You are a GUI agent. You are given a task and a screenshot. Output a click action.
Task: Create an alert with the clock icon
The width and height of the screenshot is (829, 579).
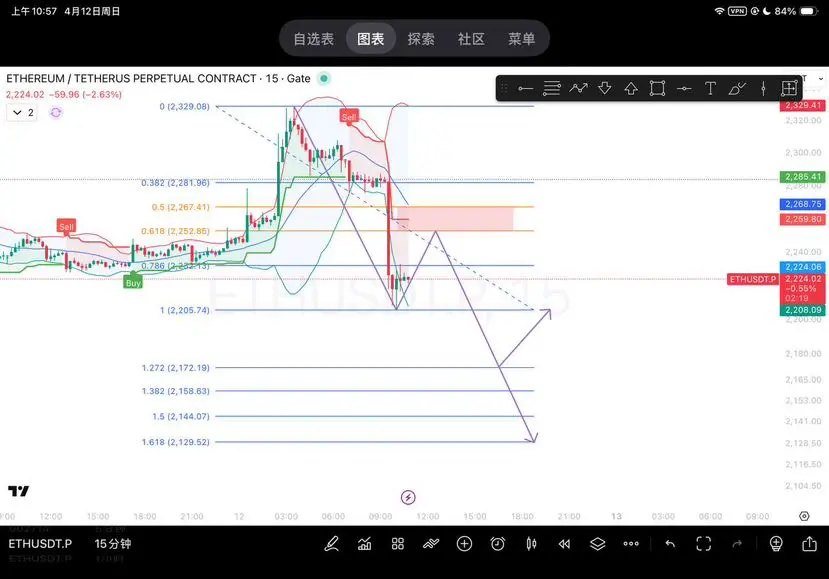pyautogui.click(x=498, y=544)
